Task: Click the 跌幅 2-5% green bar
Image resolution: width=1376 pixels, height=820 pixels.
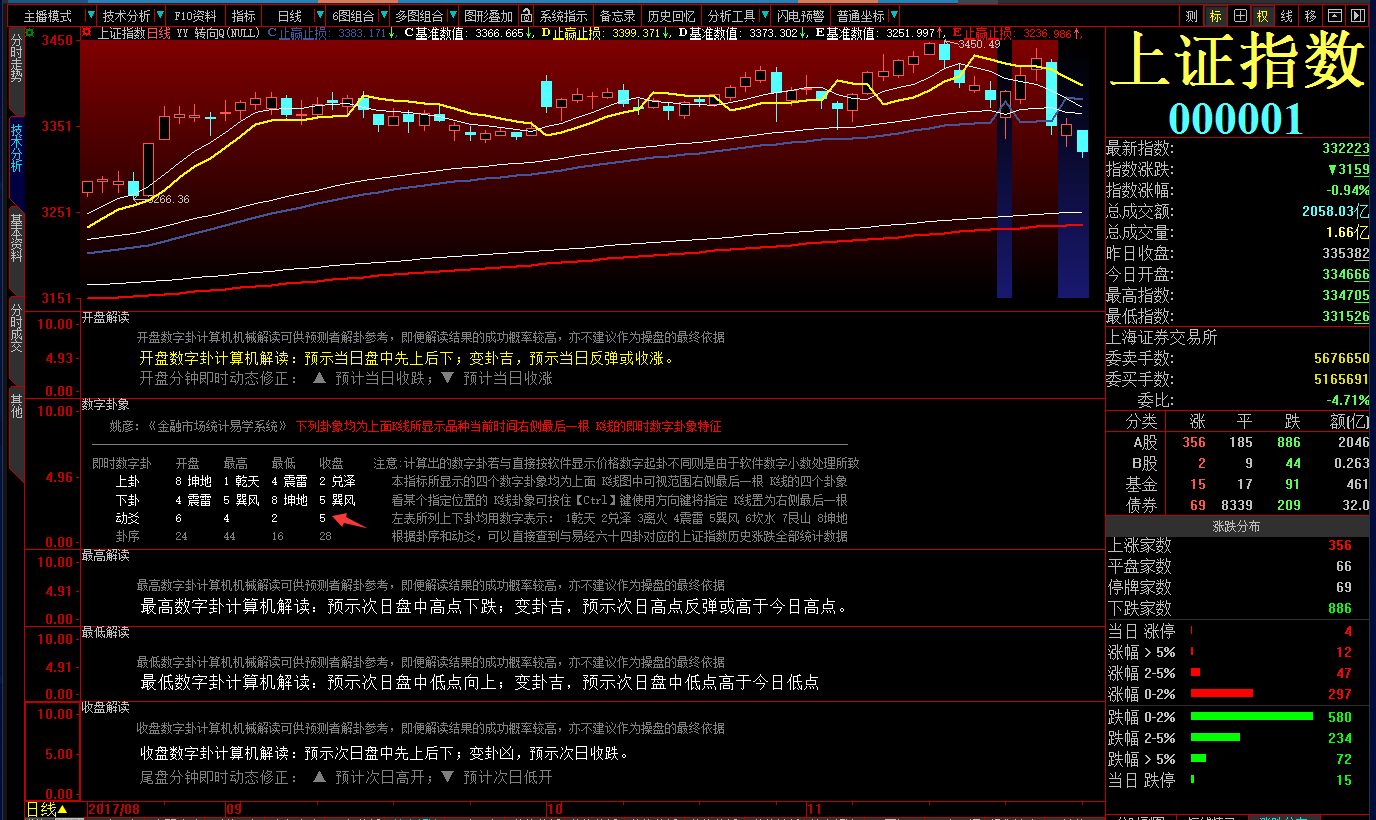Action: 1215,738
